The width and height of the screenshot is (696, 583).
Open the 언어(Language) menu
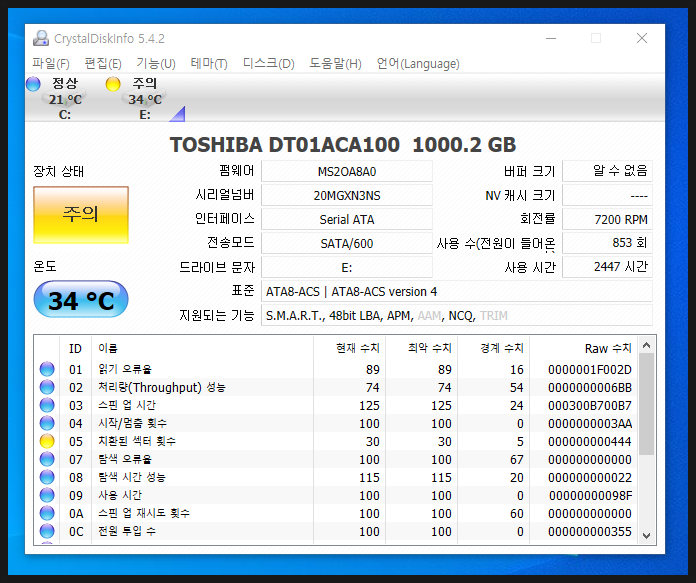pos(418,63)
